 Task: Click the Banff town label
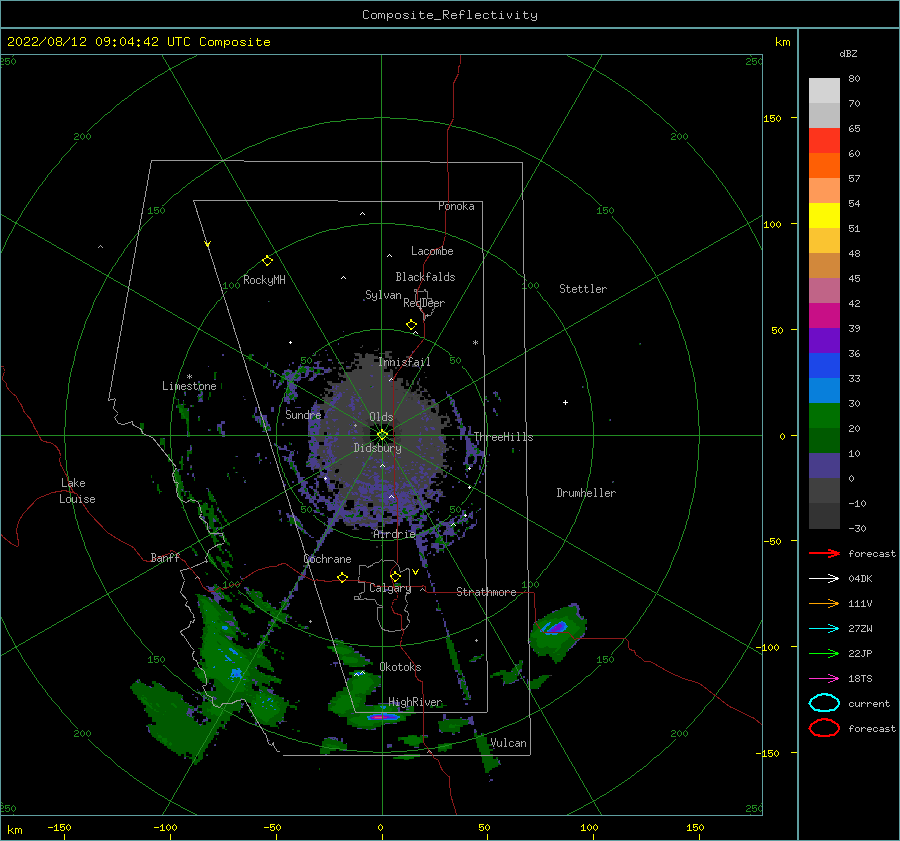(x=165, y=557)
